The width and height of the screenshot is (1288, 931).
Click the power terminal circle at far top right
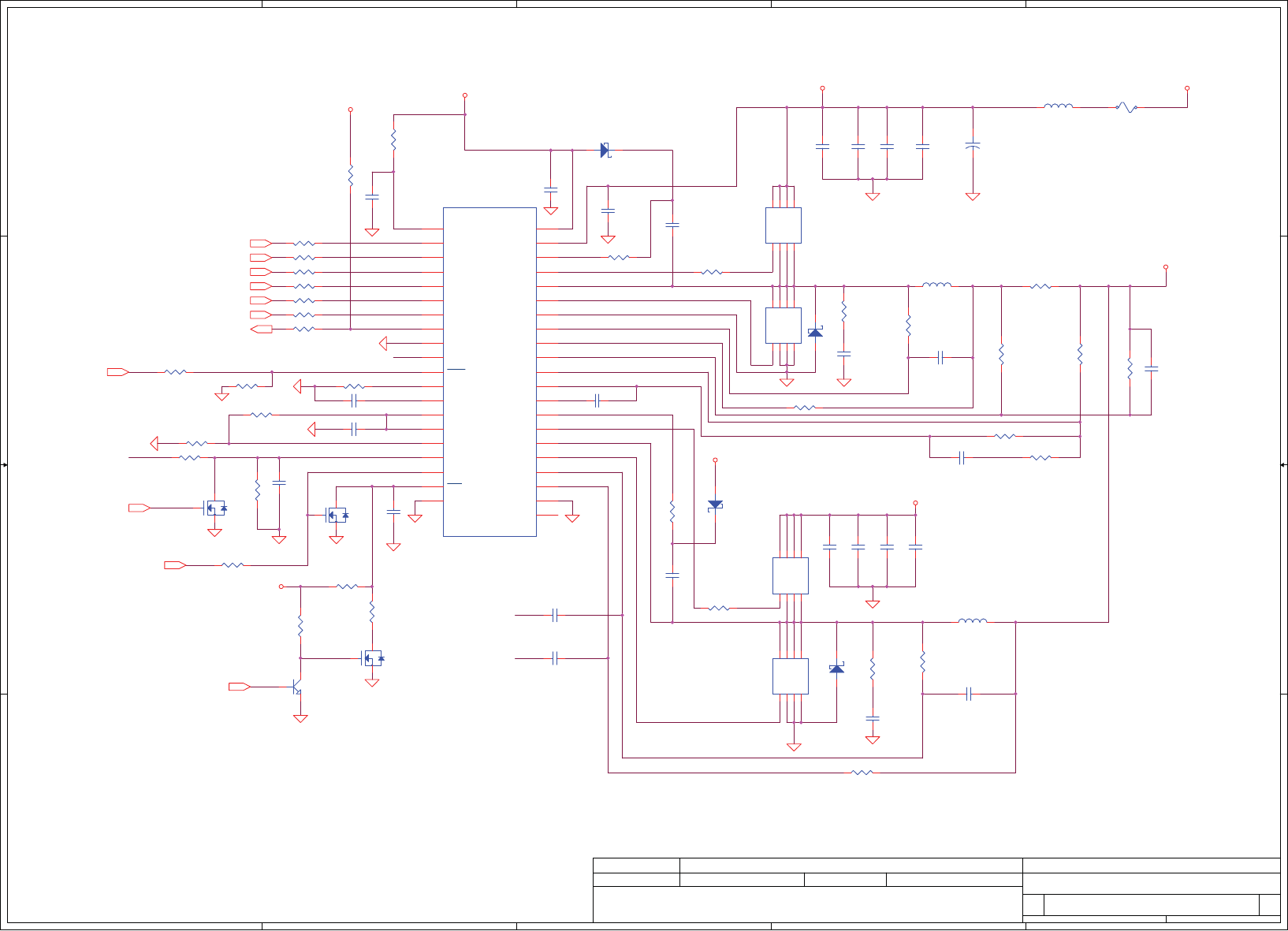point(1187,88)
